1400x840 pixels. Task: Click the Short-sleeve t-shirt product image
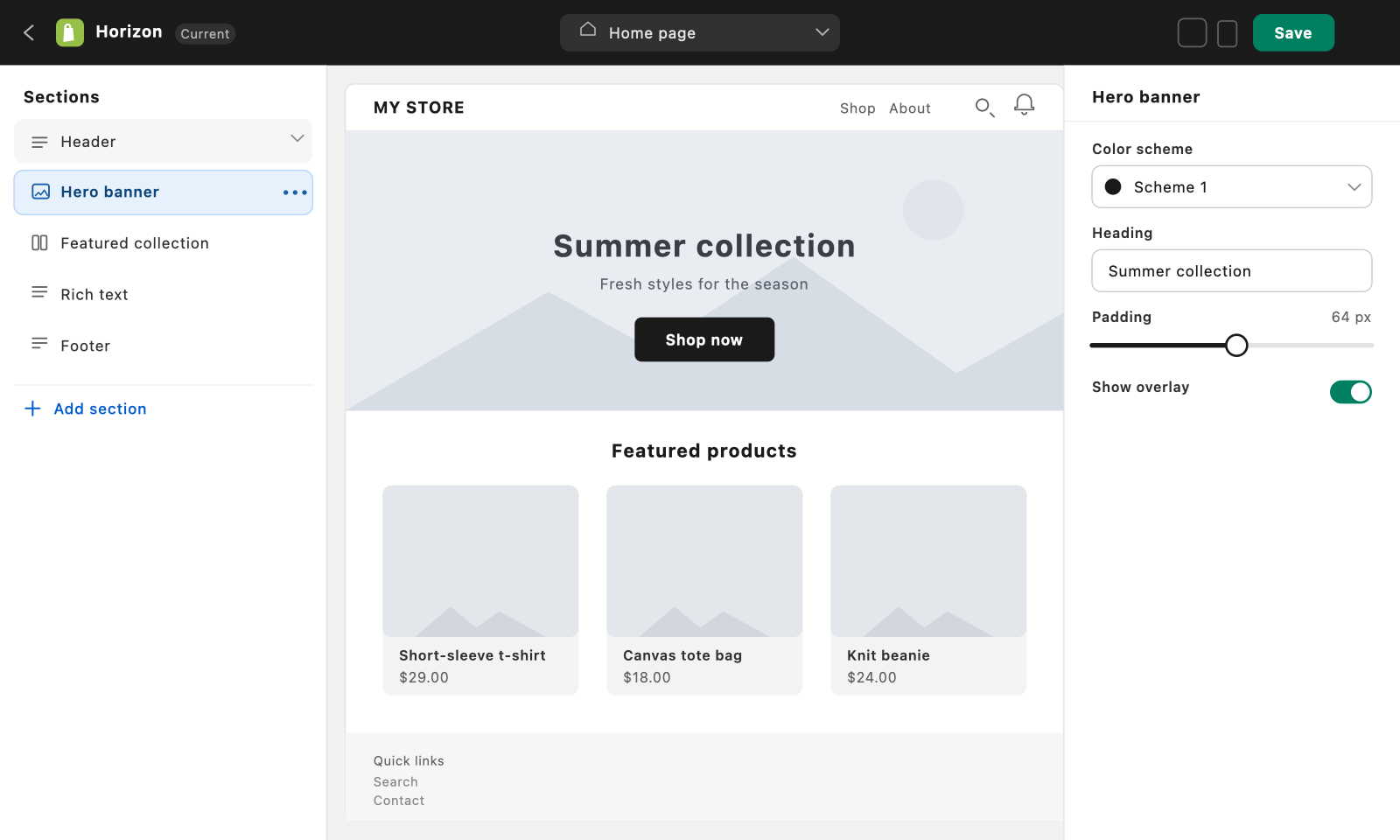pos(480,561)
